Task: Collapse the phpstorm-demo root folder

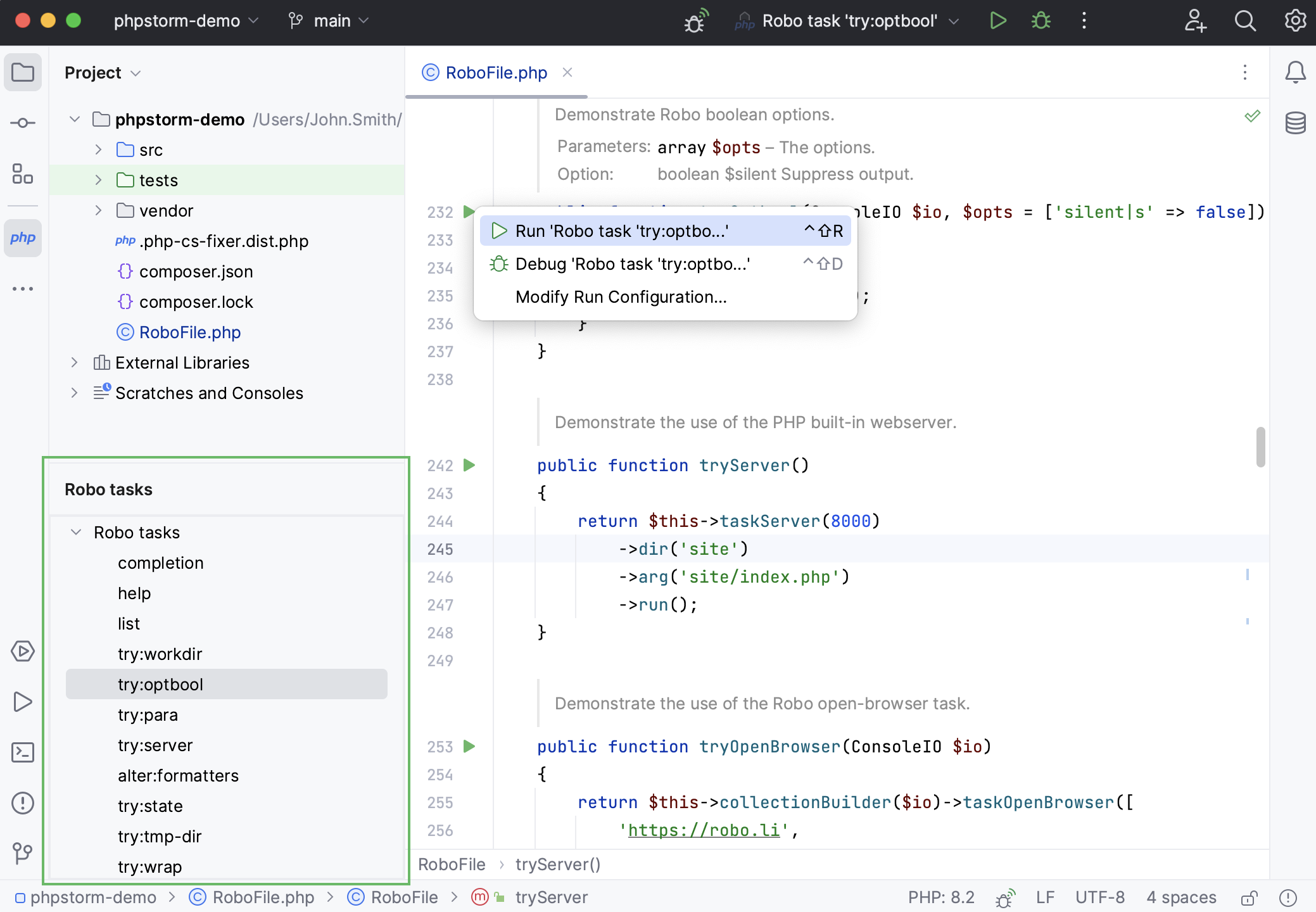Action: tap(75, 119)
